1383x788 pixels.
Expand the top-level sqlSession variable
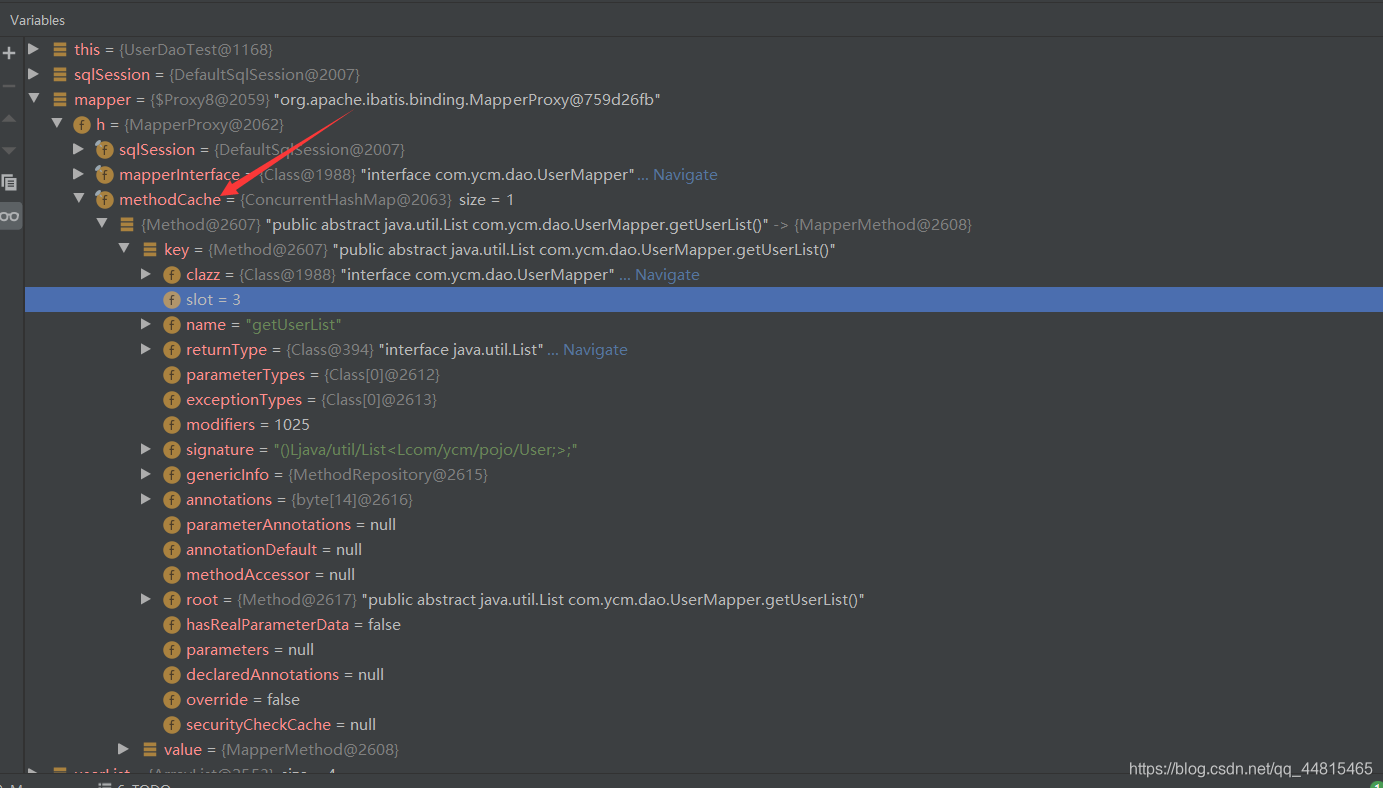point(34,74)
